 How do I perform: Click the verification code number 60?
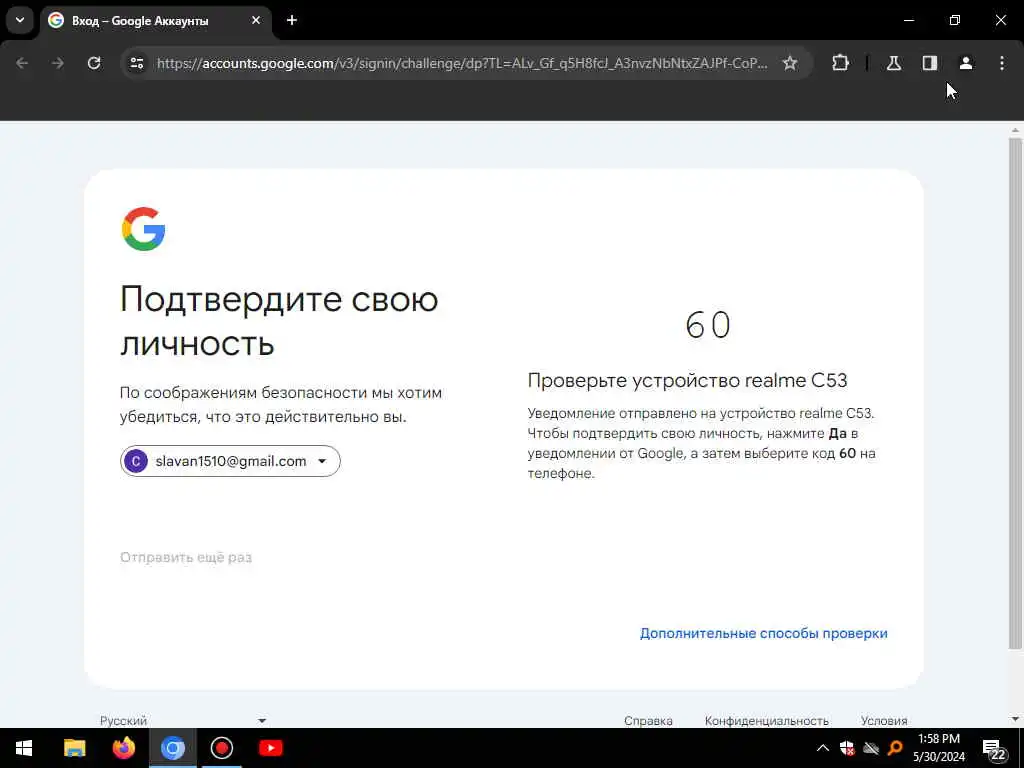click(x=708, y=325)
